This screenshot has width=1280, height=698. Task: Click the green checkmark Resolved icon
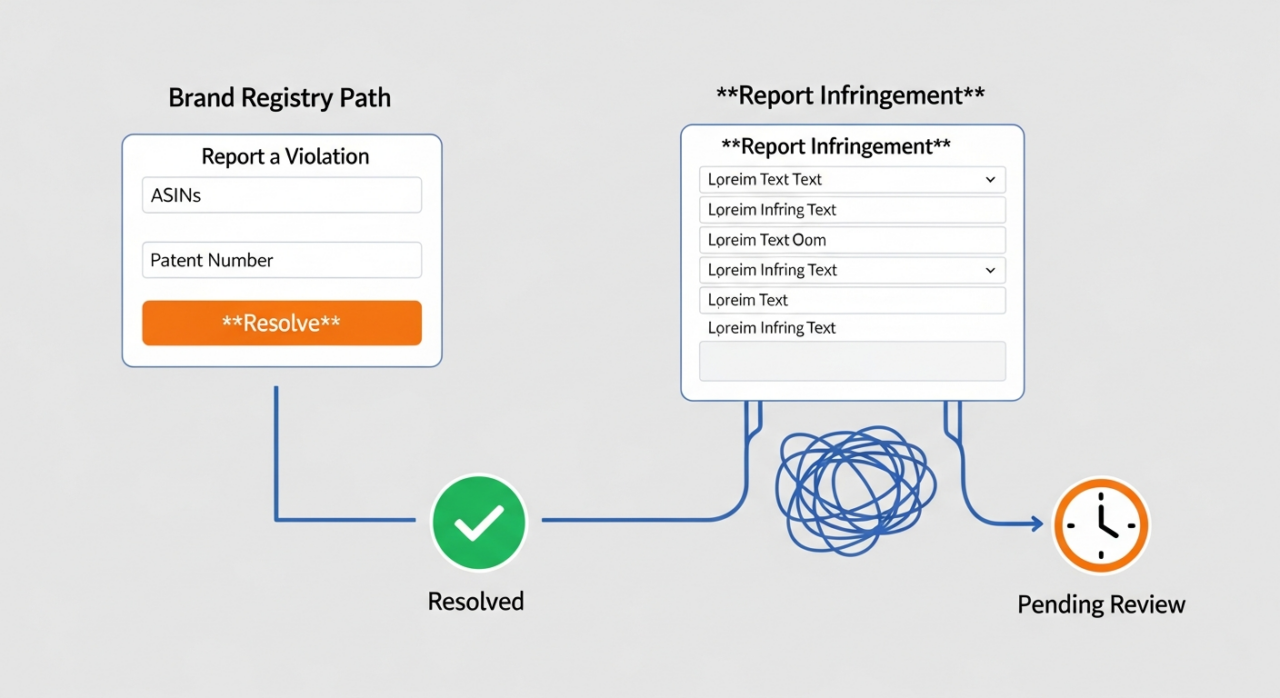click(x=478, y=522)
